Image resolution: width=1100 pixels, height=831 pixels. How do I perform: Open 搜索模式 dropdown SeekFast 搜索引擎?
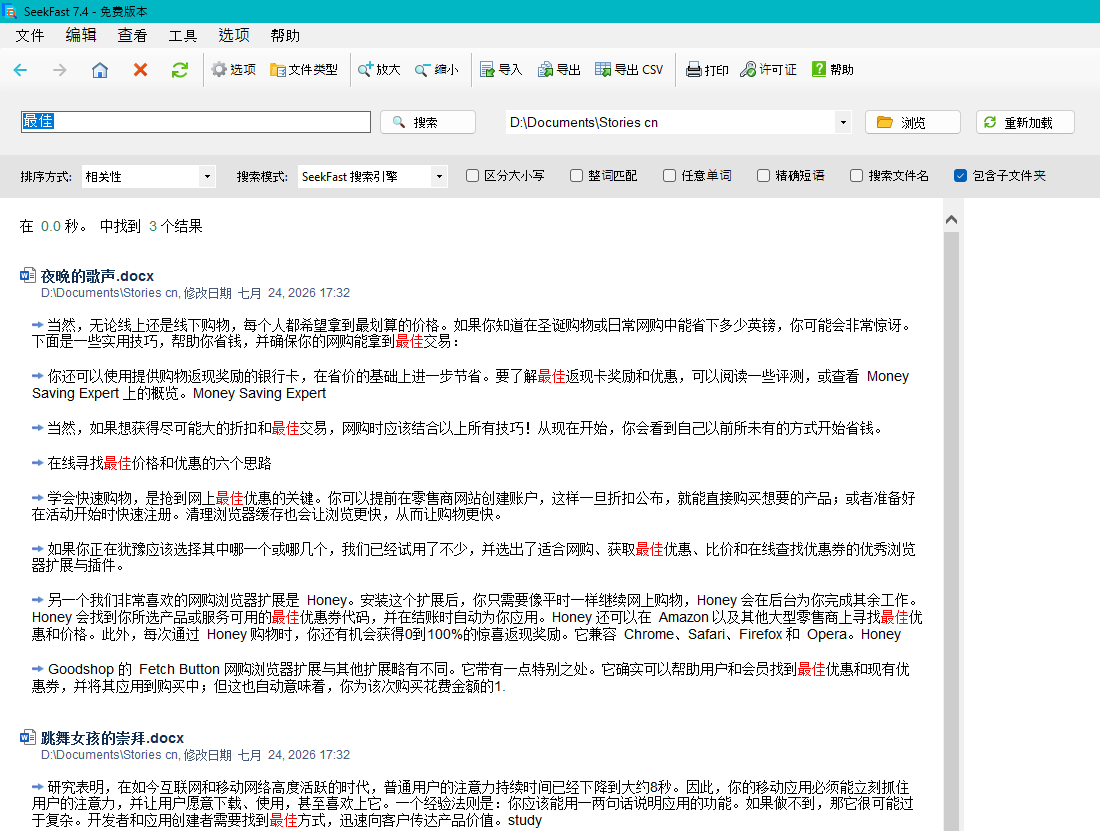373,177
